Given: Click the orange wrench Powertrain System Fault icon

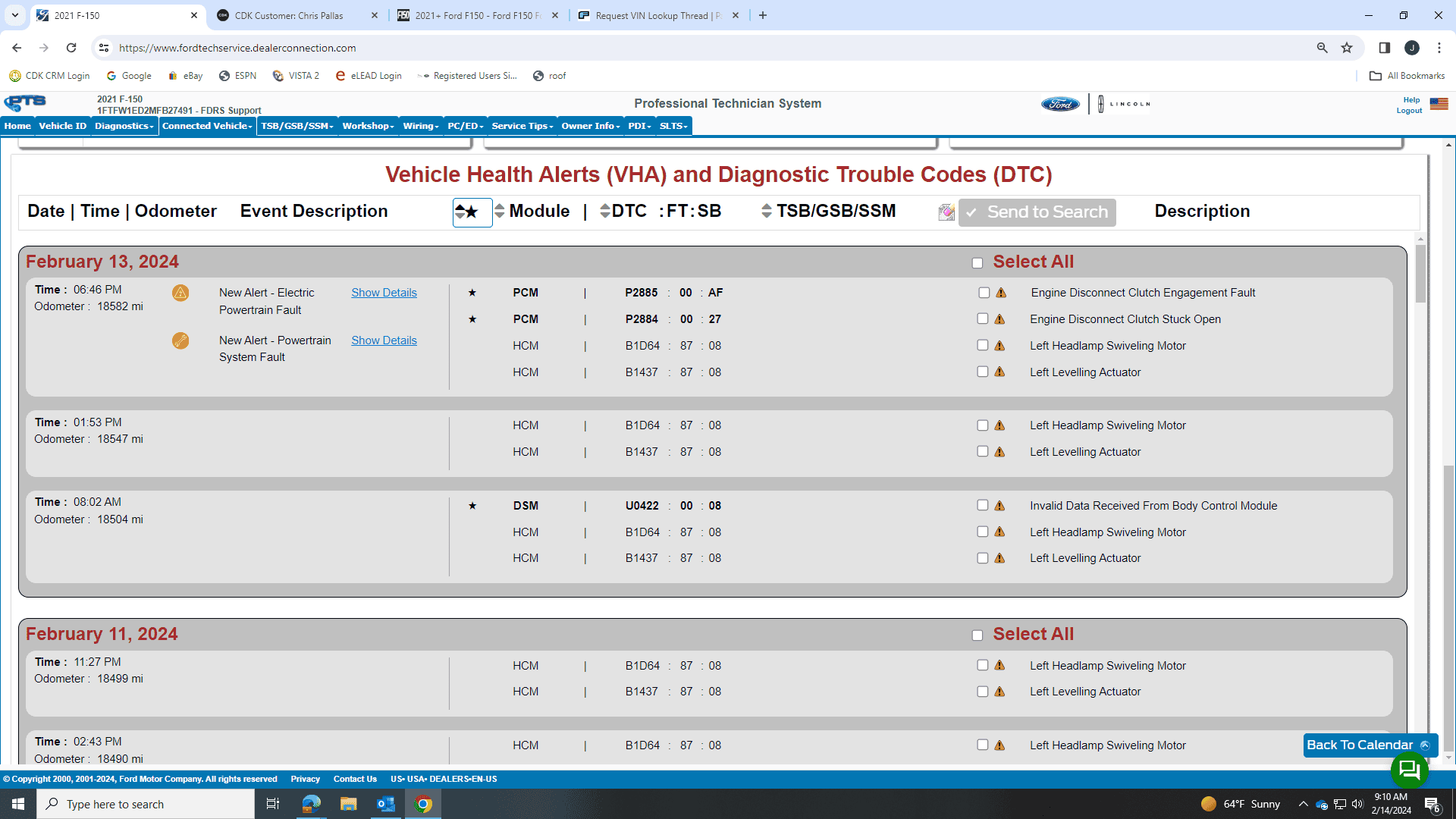Looking at the screenshot, I should tap(180, 340).
